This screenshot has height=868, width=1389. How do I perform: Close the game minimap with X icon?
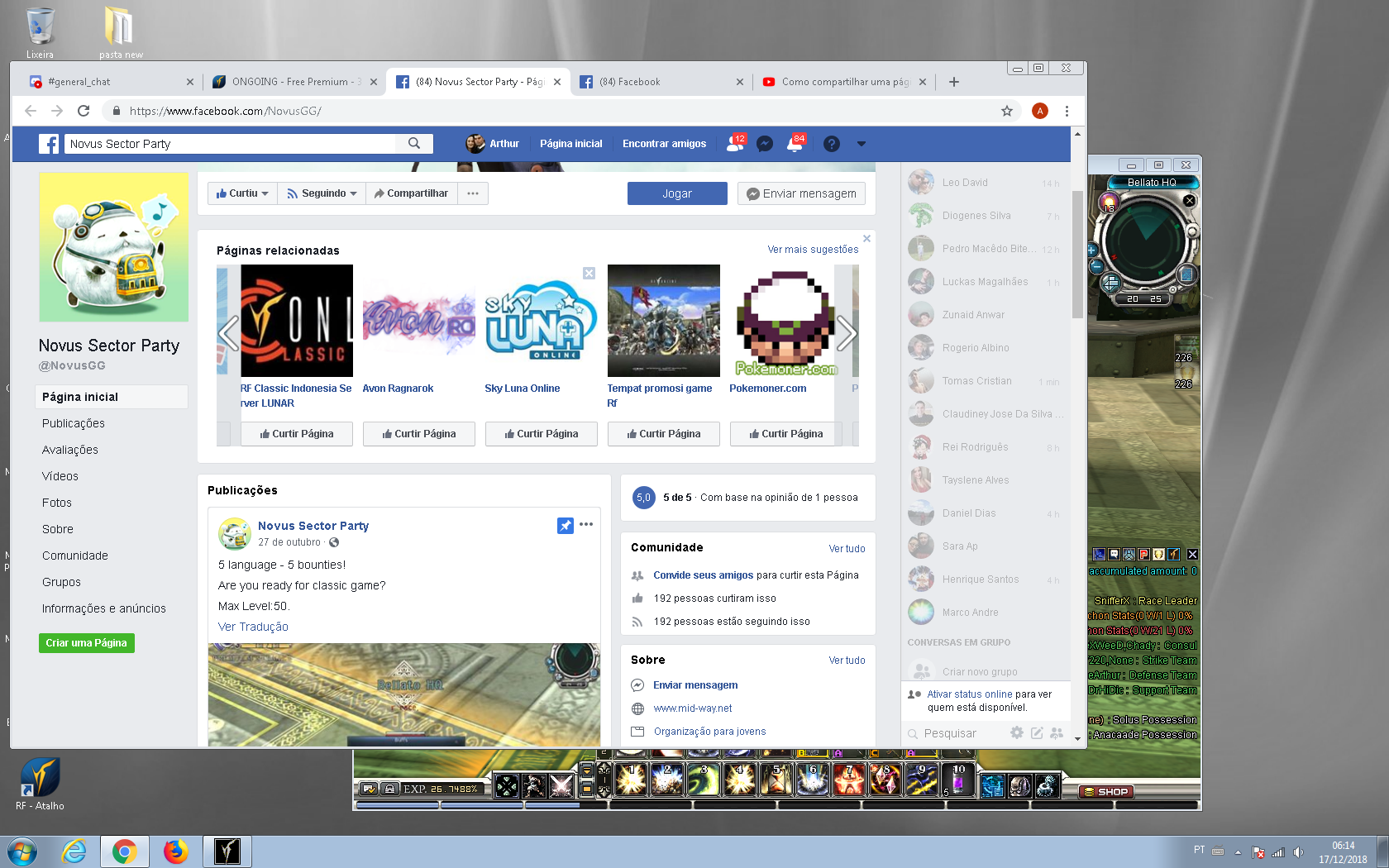(x=1190, y=201)
